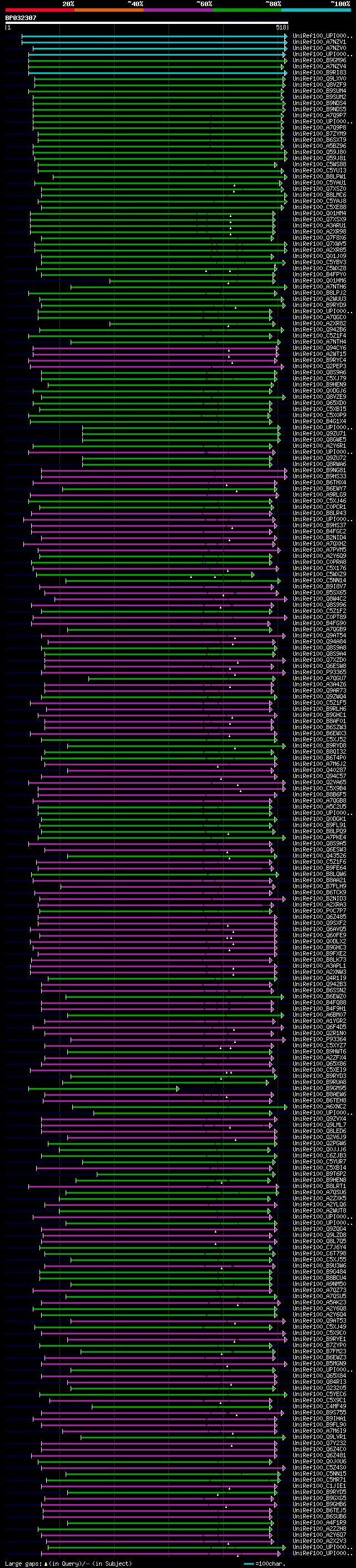The height and width of the screenshot is (1568, 356).
Task: Select the UniRef100_A9NM50 label
Action: (319, 1284)
